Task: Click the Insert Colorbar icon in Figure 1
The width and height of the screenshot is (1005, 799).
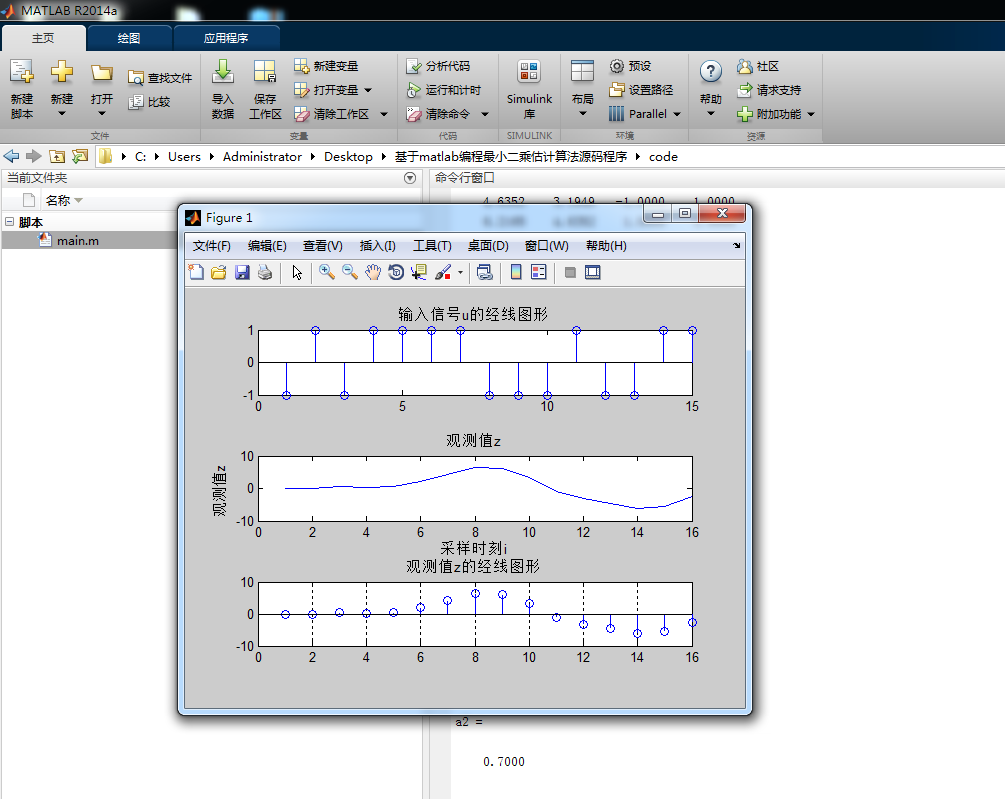Action: point(516,272)
